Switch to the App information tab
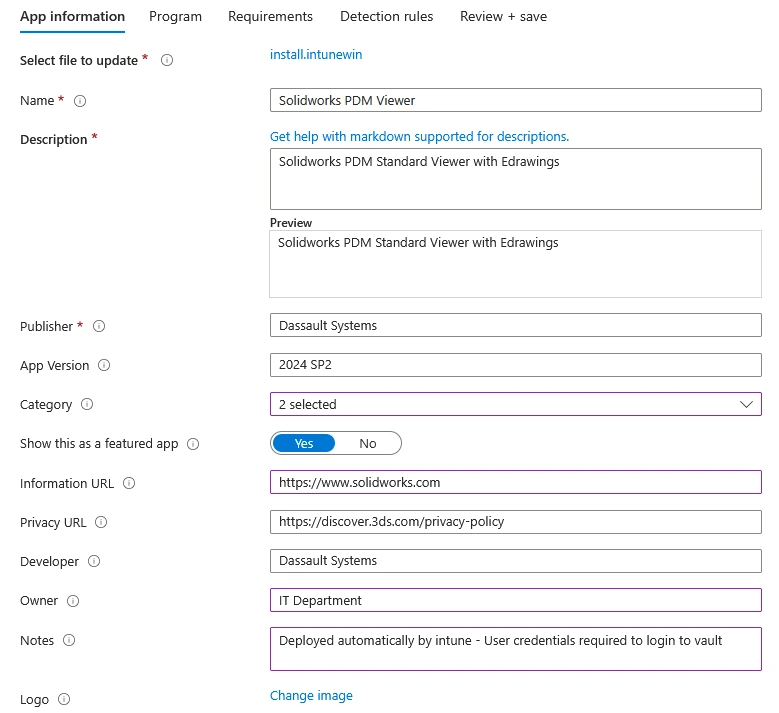This screenshot has width=779, height=713. pyautogui.click(x=73, y=16)
